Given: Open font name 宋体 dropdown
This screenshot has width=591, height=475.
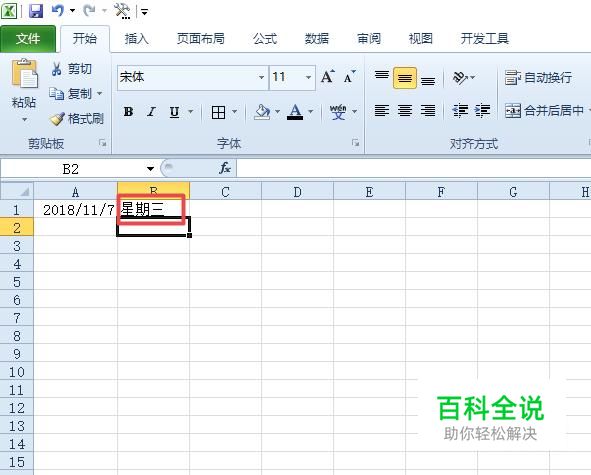Looking at the screenshot, I should [261, 77].
